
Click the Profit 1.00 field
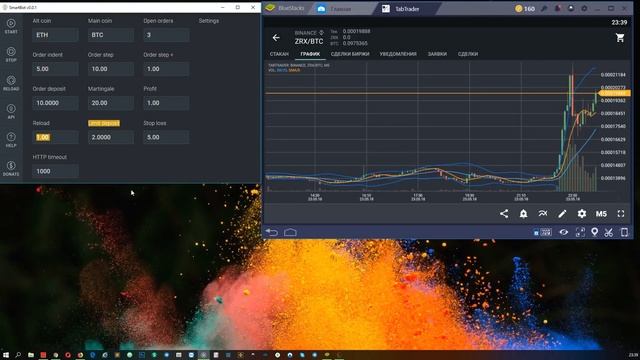click(x=166, y=103)
